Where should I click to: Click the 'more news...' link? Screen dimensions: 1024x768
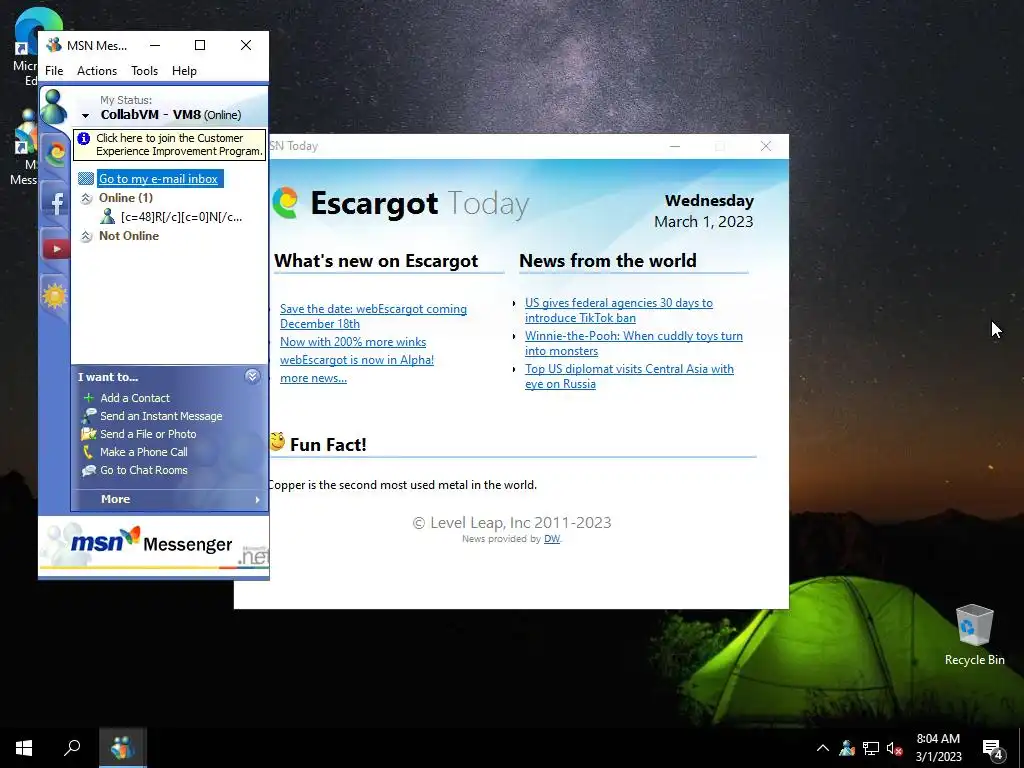tap(313, 377)
